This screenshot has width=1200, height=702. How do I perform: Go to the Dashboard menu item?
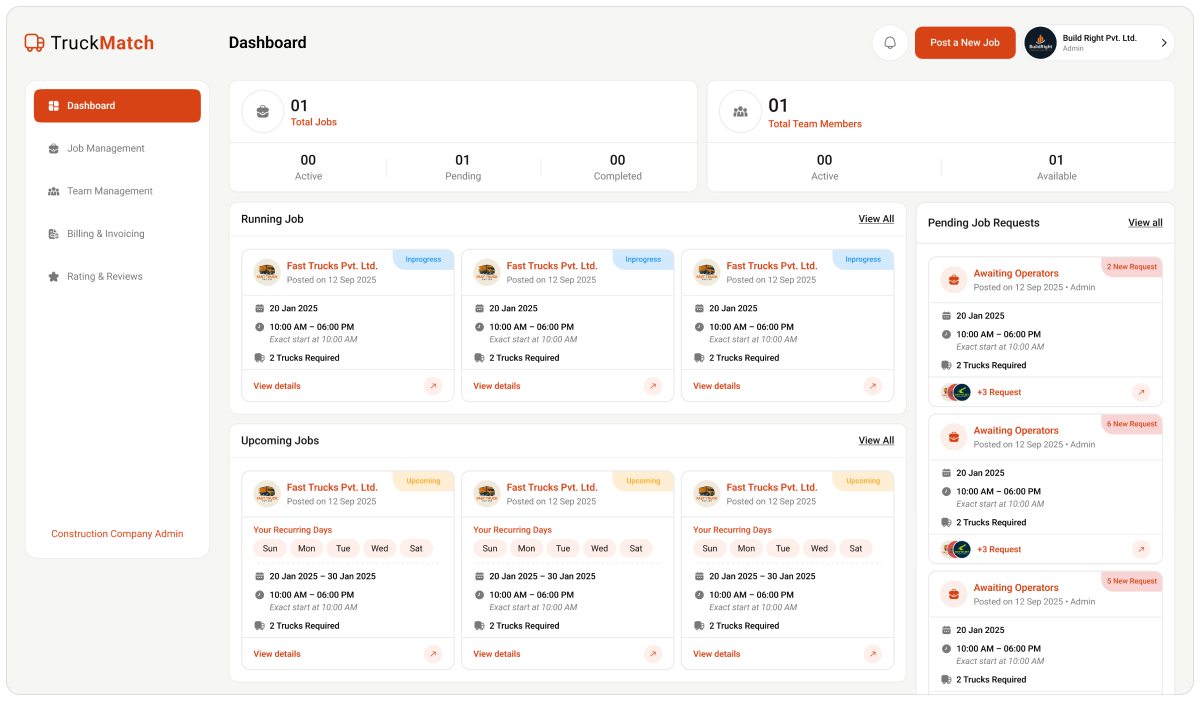pos(117,106)
